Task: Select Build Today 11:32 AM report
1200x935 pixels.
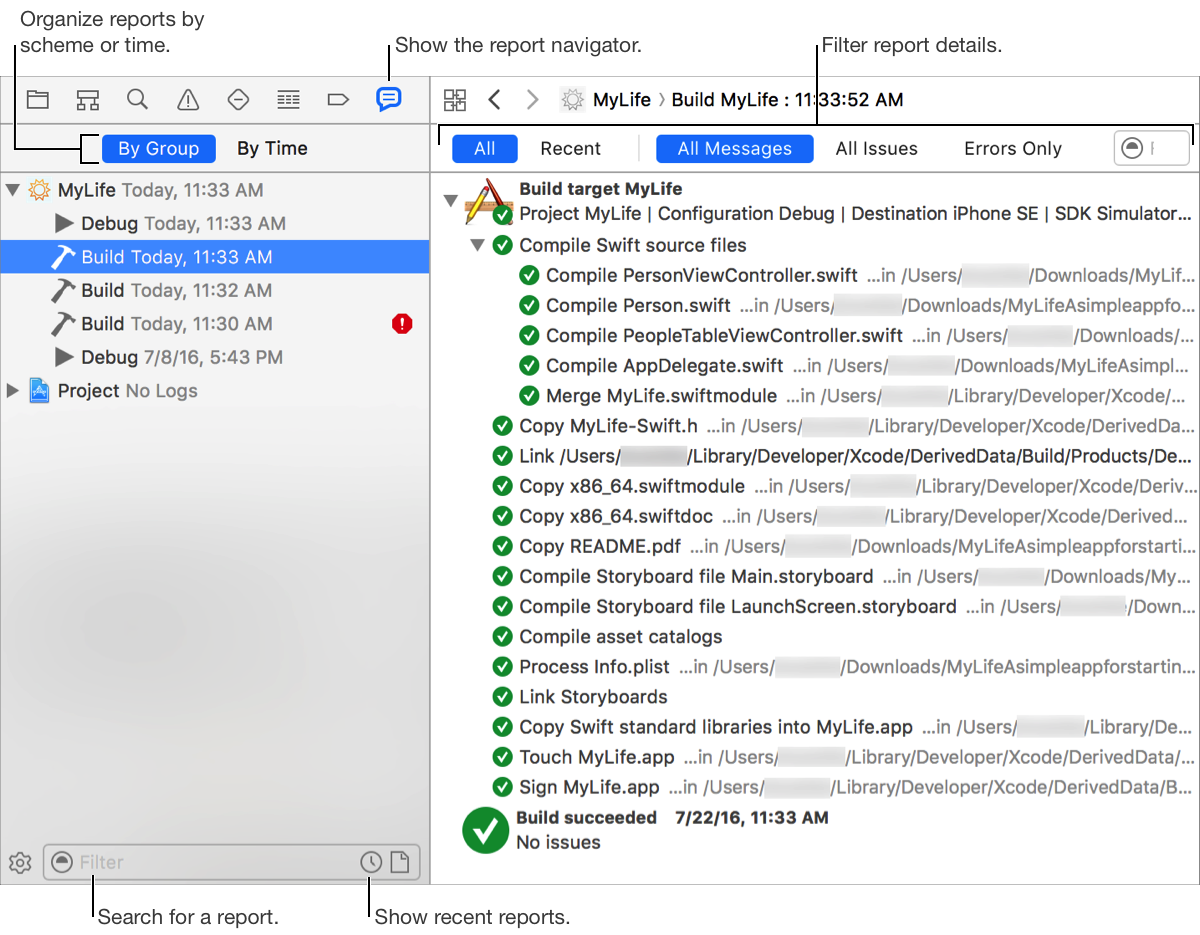Action: click(x=215, y=290)
